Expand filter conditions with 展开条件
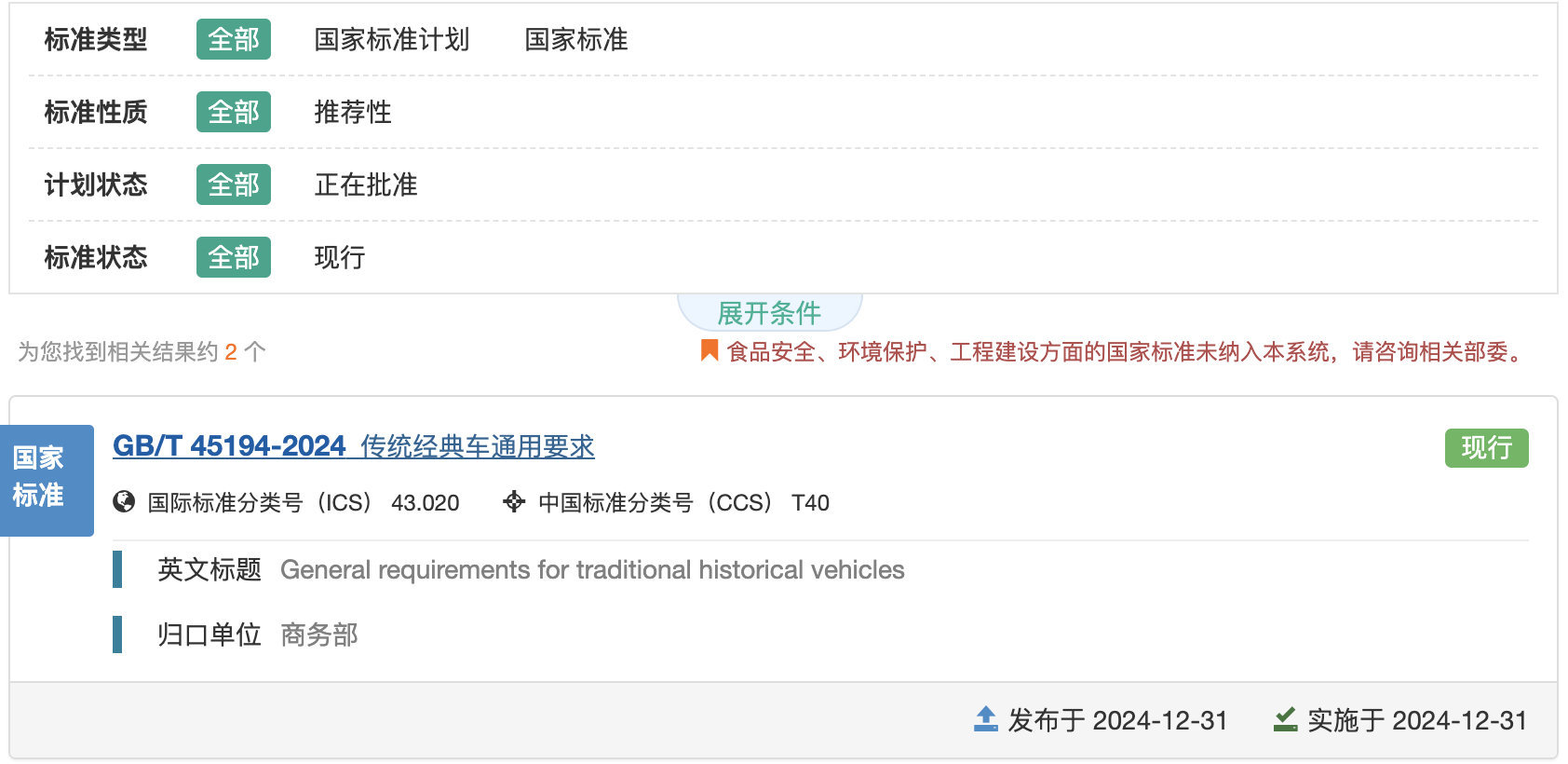The image size is (1568, 764). pos(769,313)
